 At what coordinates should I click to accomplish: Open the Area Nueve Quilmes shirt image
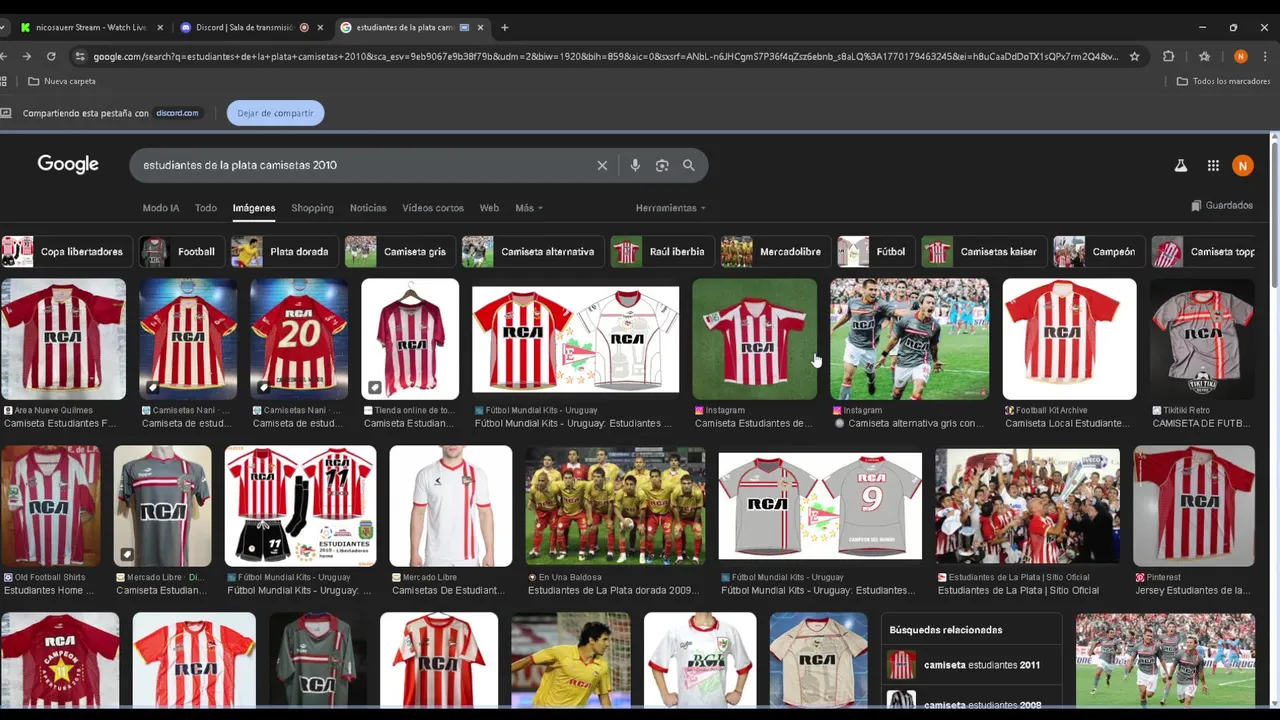point(63,339)
